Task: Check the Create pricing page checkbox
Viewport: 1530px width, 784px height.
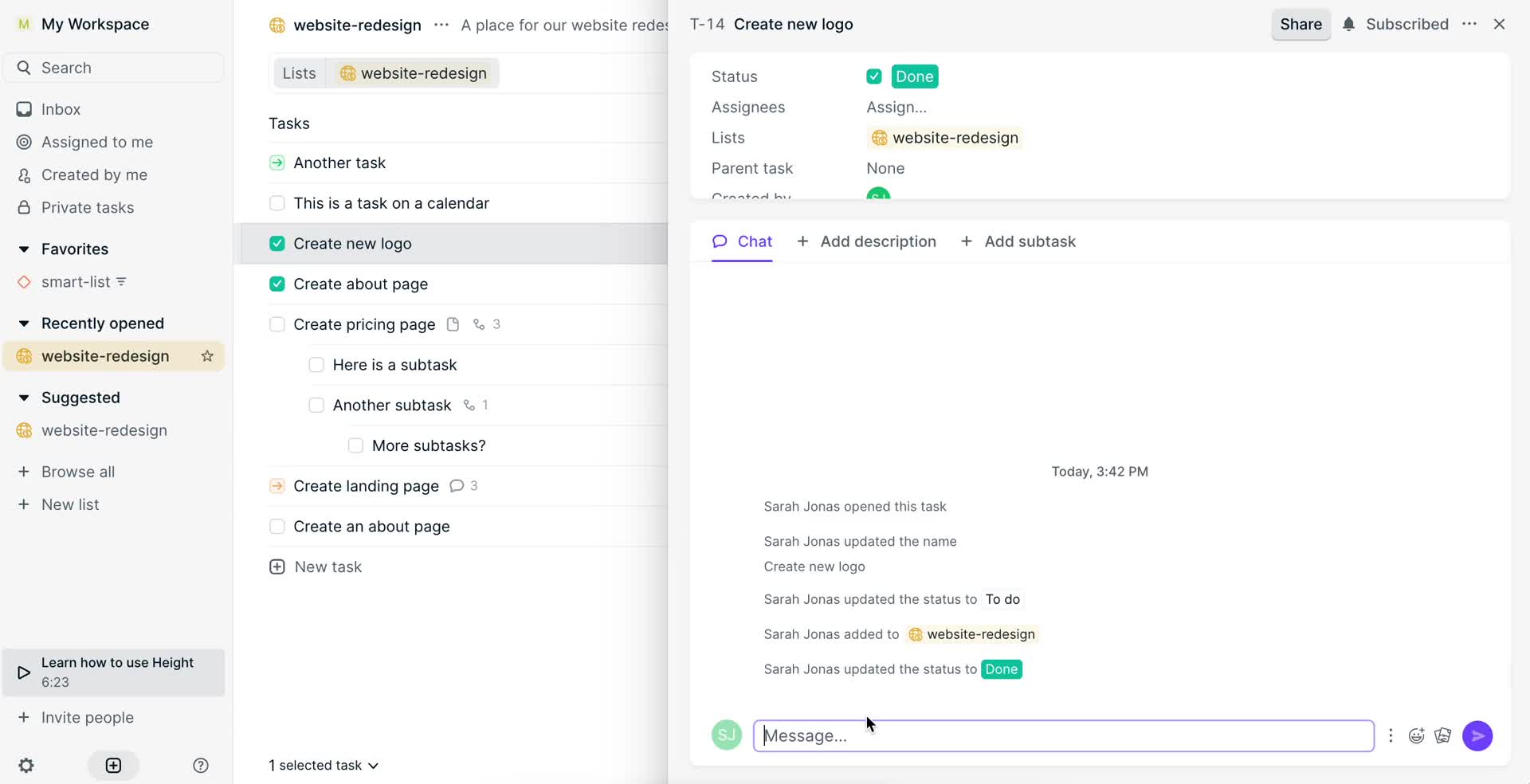Action: [x=277, y=324]
